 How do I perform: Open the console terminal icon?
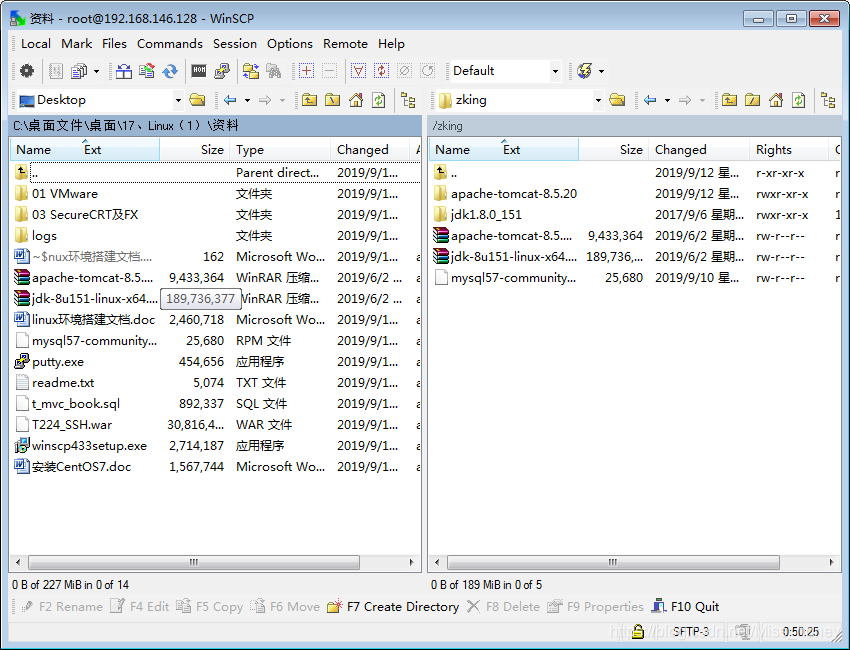click(x=199, y=71)
